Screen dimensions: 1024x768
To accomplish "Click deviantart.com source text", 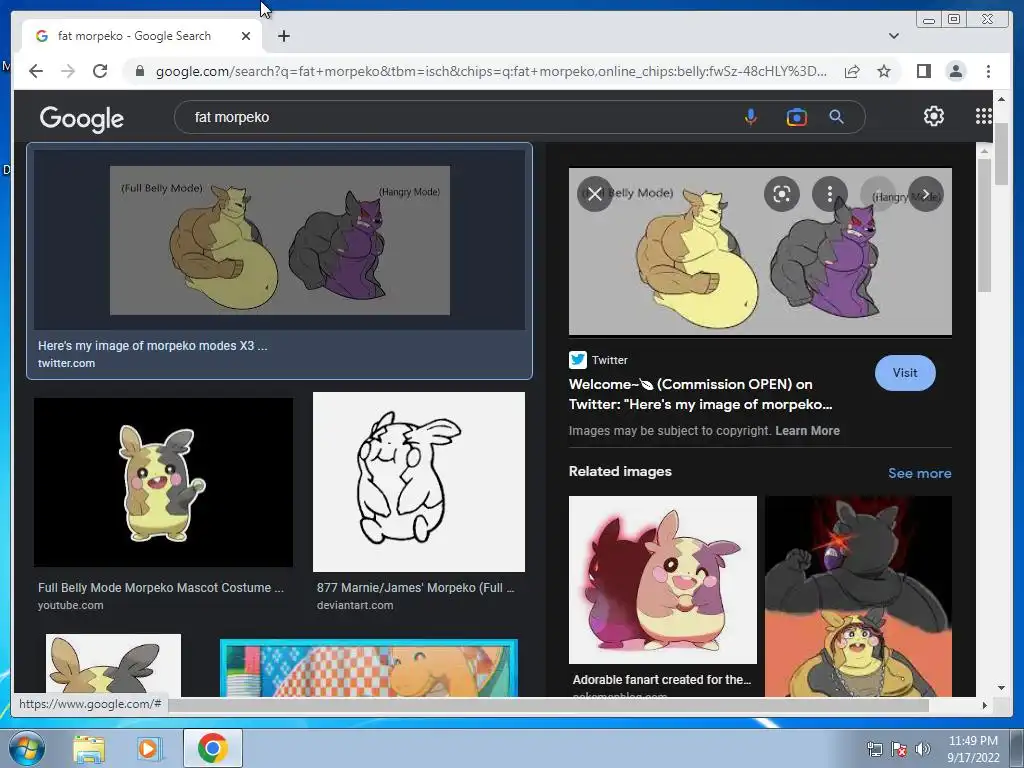I will pos(355,605).
